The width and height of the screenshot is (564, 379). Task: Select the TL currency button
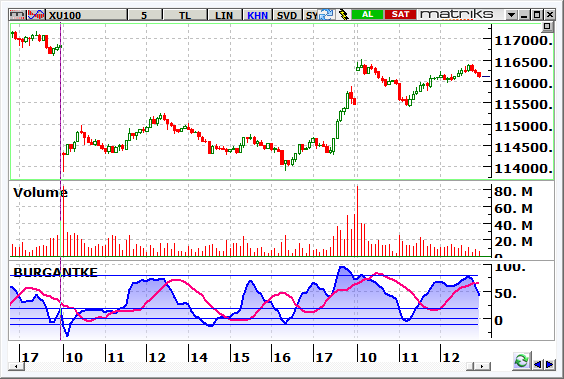[x=185, y=15]
